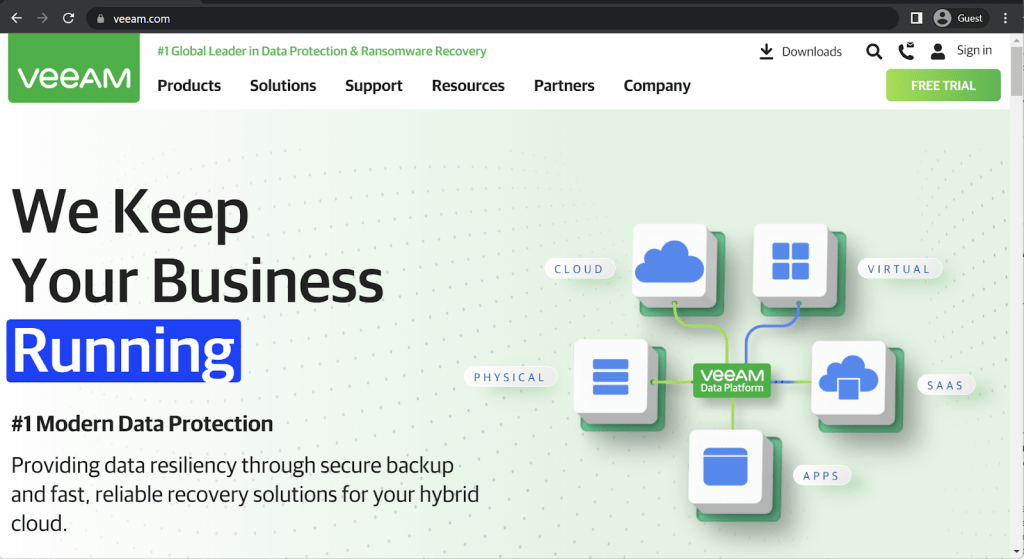Open the Support menu
1024x559 pixels.
[374, 86]
